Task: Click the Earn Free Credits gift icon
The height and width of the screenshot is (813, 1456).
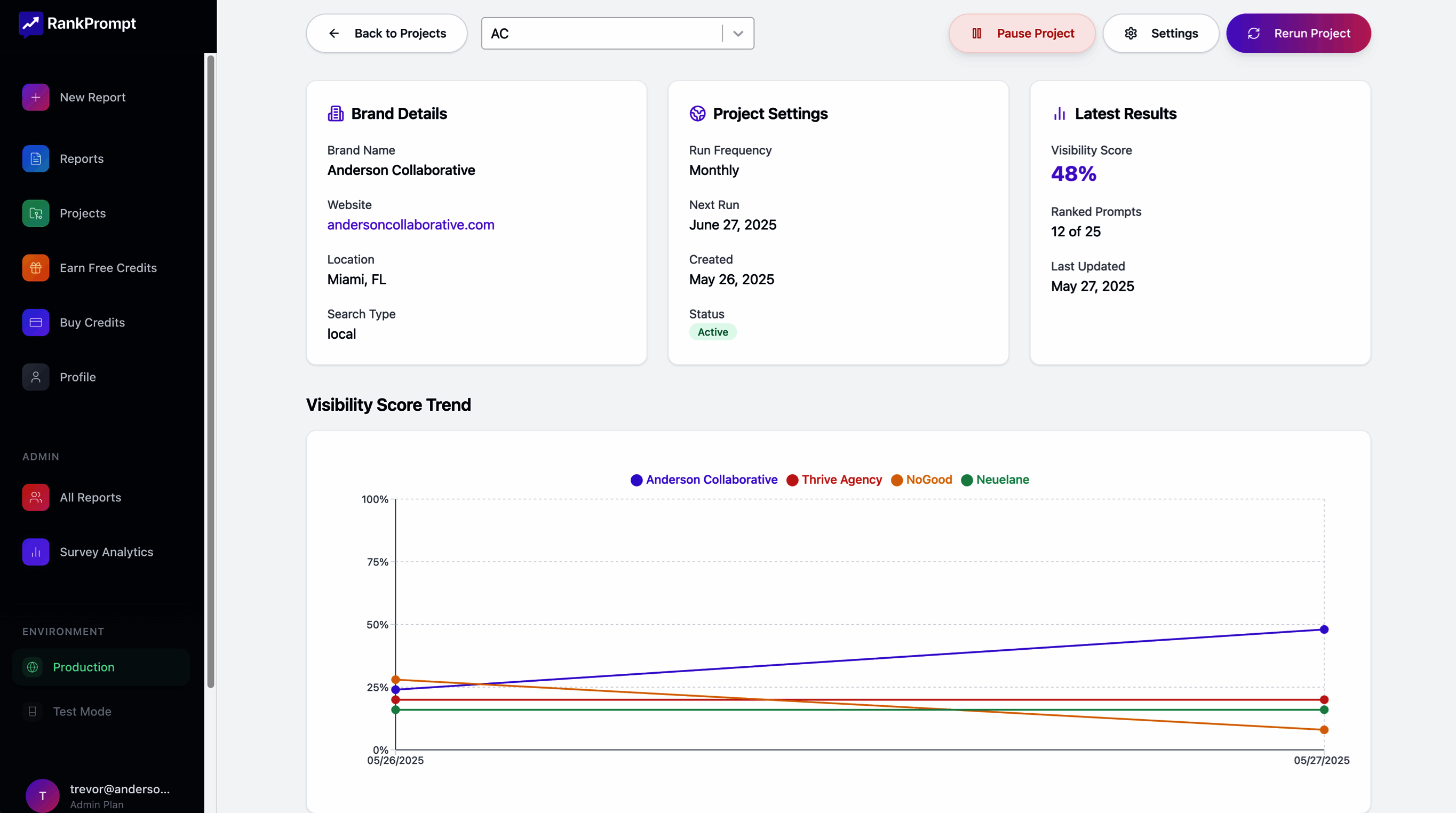Action: (36, 268)
